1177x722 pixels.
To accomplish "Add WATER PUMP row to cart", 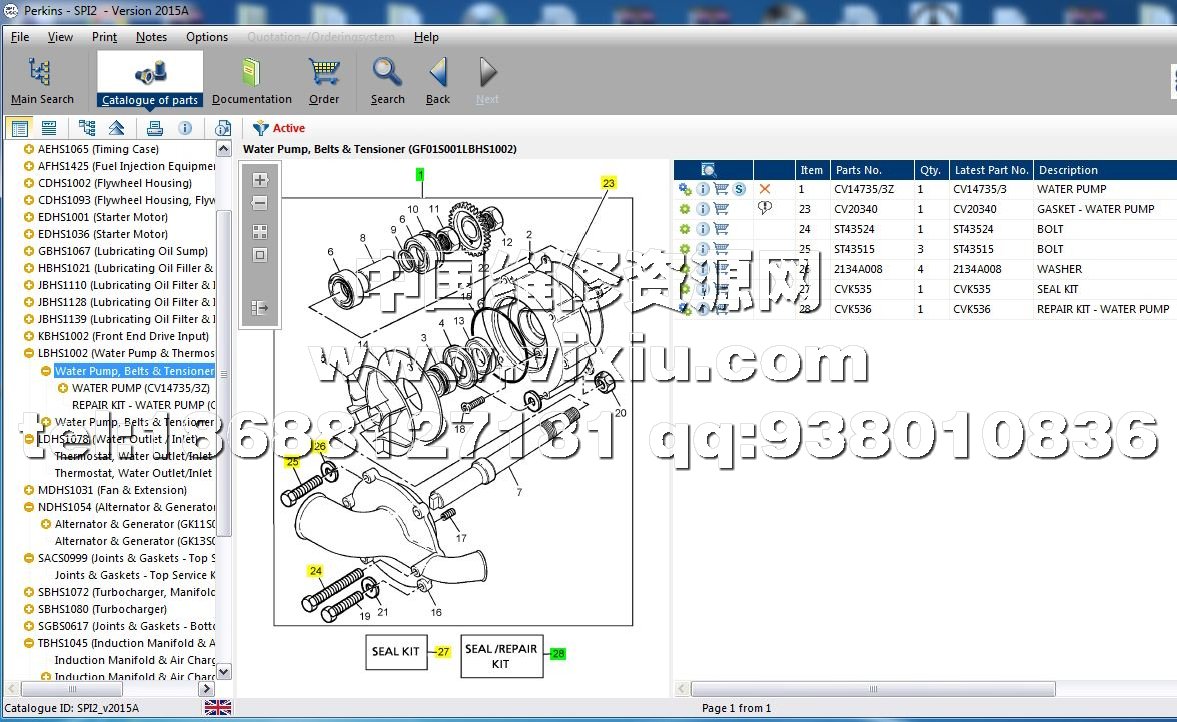I will click(x=721, y=189).
